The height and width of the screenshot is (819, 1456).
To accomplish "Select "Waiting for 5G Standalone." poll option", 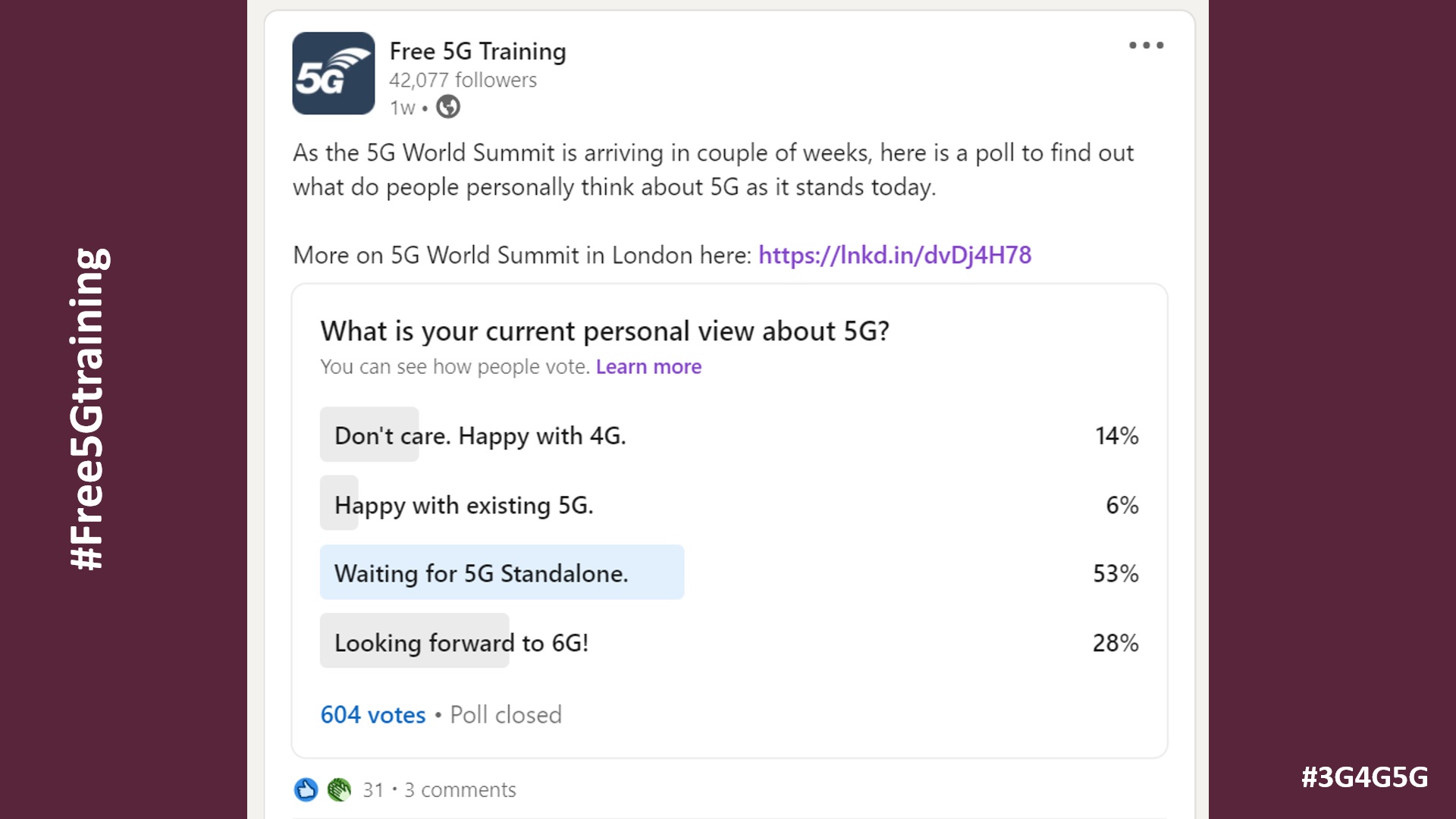I will tap(481, 573).
